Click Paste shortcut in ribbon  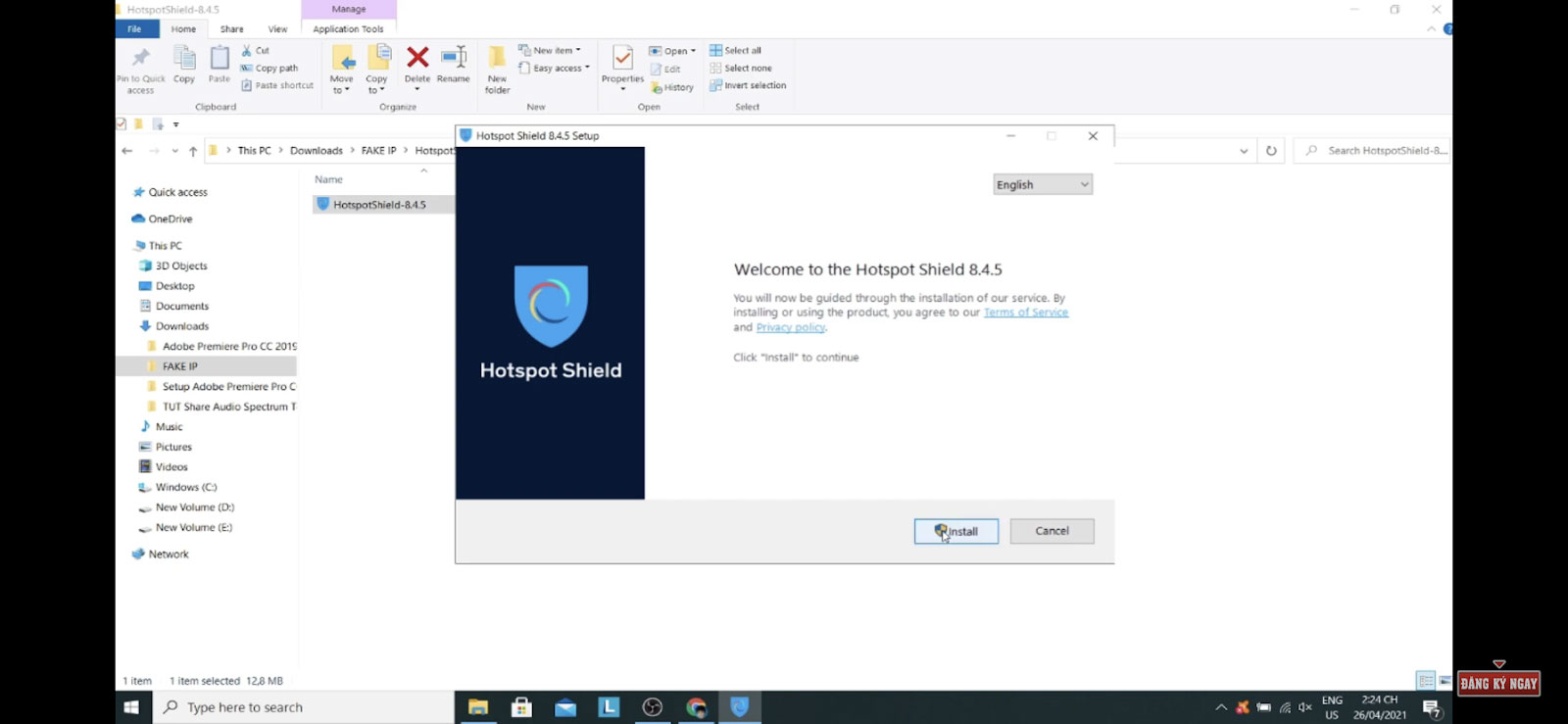(277, 85)
